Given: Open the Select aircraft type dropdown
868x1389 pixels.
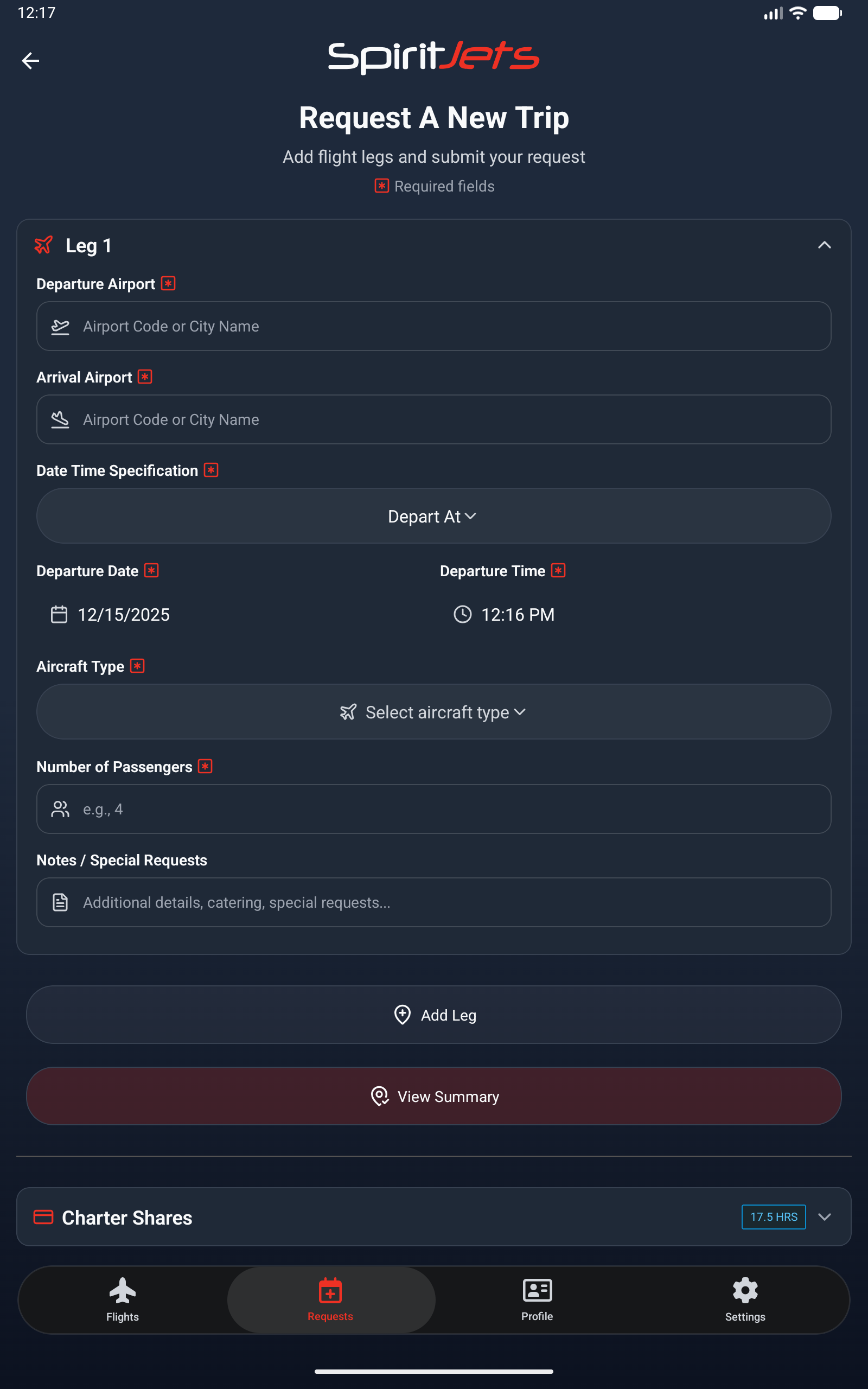Looking at the screenshot, I should [x=433, y=712].
